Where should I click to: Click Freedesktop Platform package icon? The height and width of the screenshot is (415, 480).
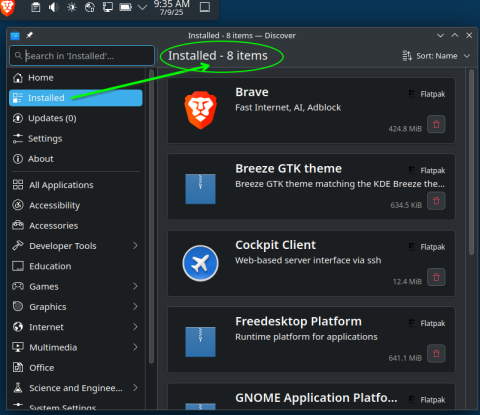tap(200, 342)
